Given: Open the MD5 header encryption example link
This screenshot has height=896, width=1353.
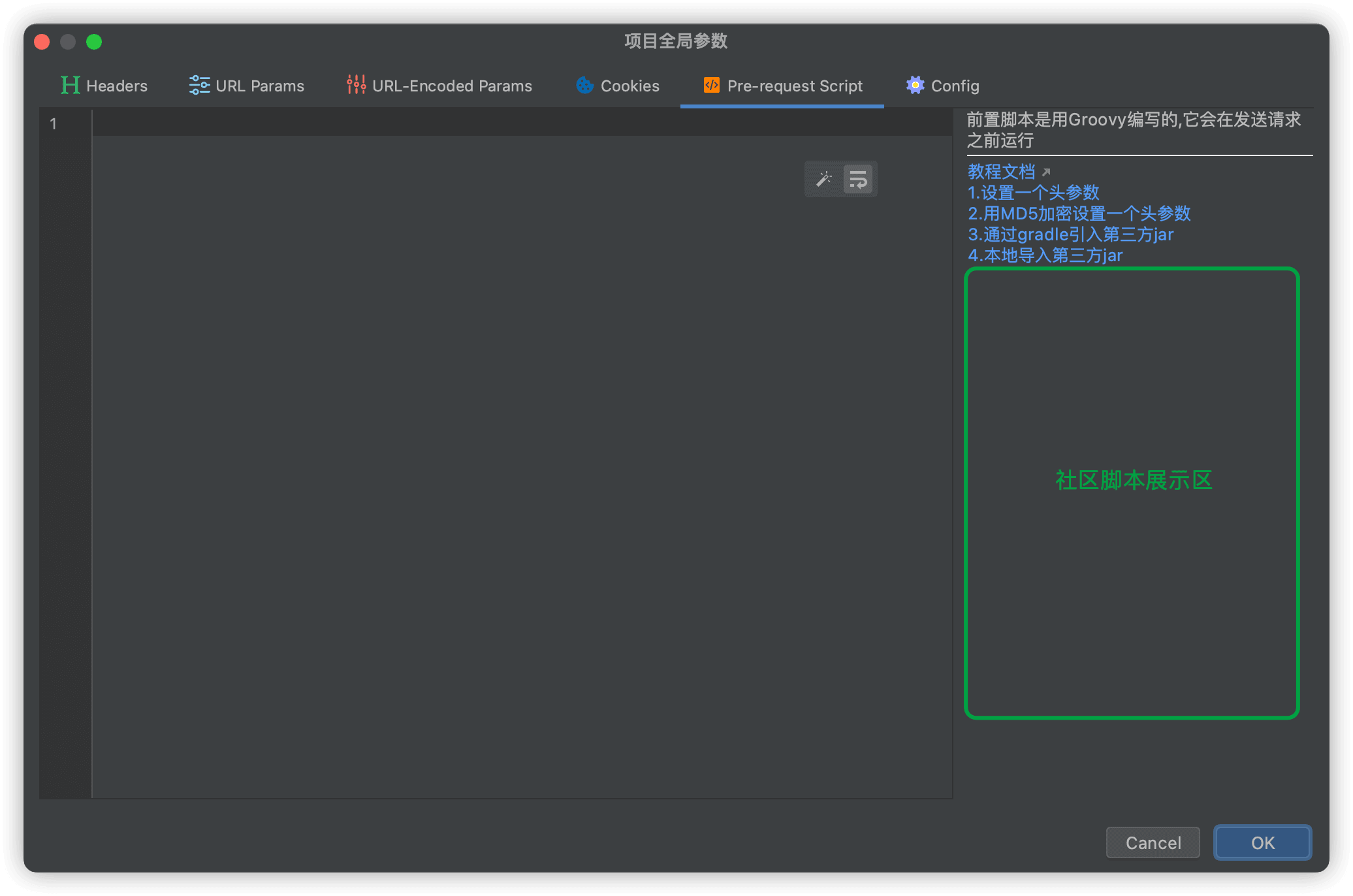Looking at the screenshot, I should pos(1079,214).
